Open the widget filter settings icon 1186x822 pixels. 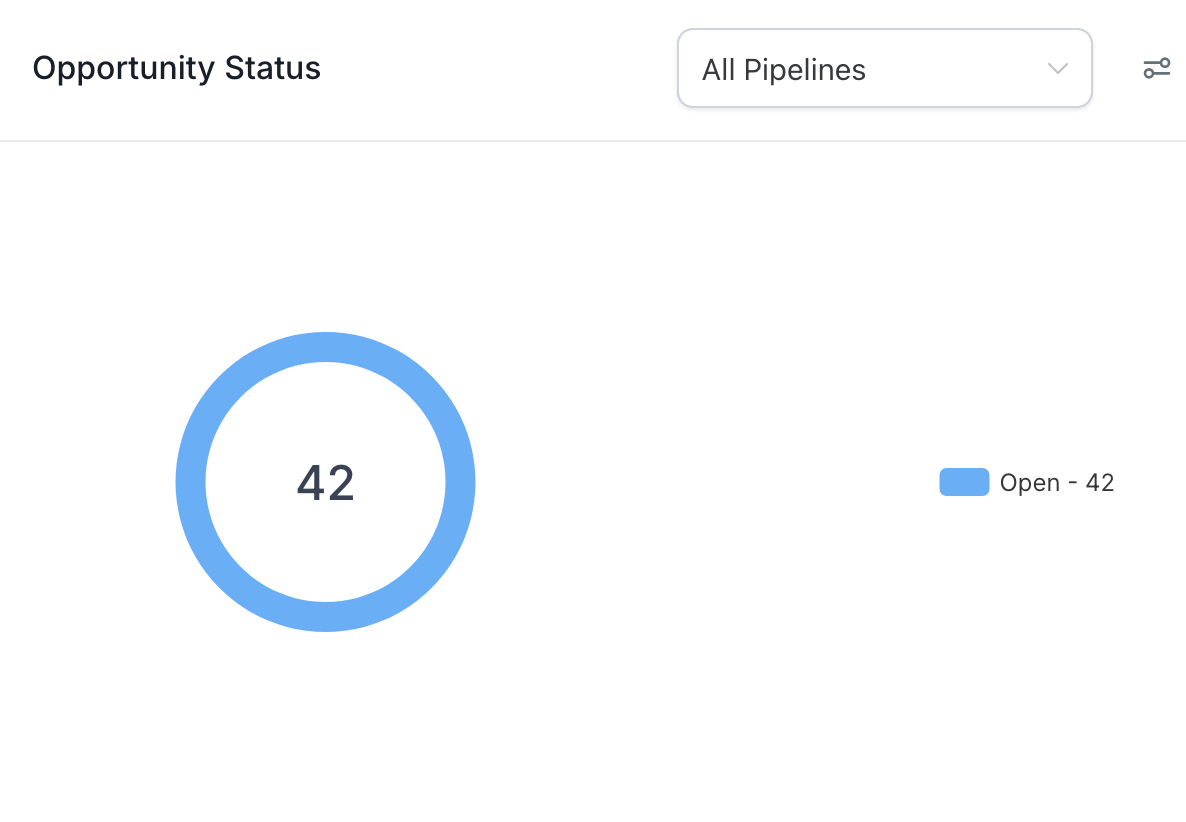(1156, 68)
